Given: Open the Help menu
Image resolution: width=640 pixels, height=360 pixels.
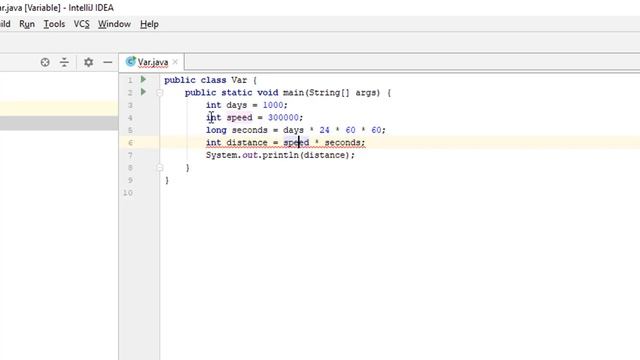Looking at the screenshot, I should coord(149,24).
